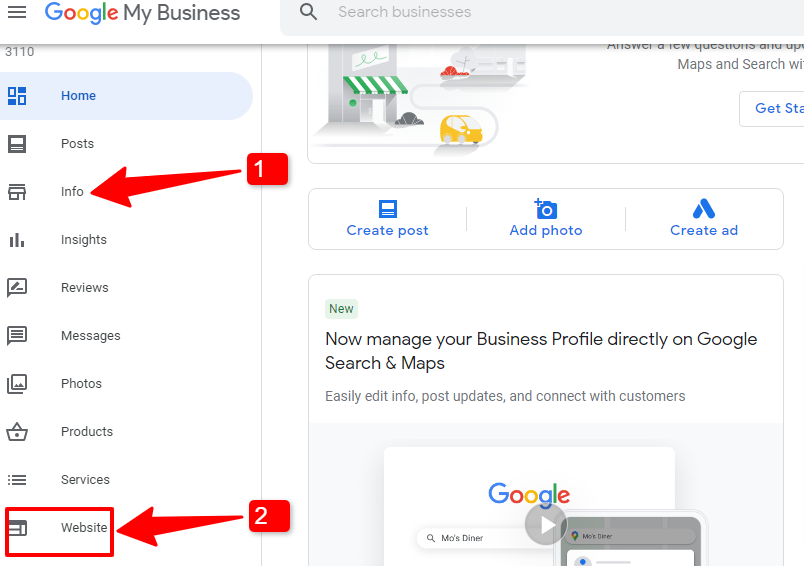Image resolution: width=804 pixels, height=566 pixels.
Task: Click the Google My Business logo
Action: [142, 13]
